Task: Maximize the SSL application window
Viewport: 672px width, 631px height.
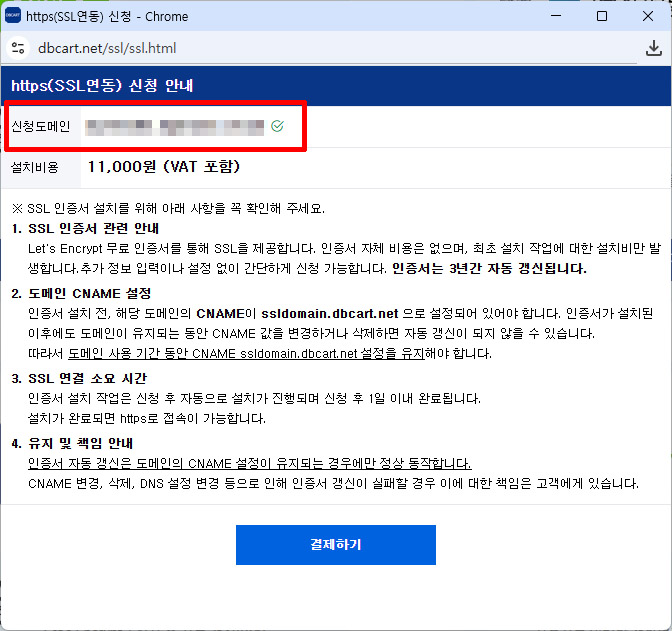Action: tap(602, 16)
